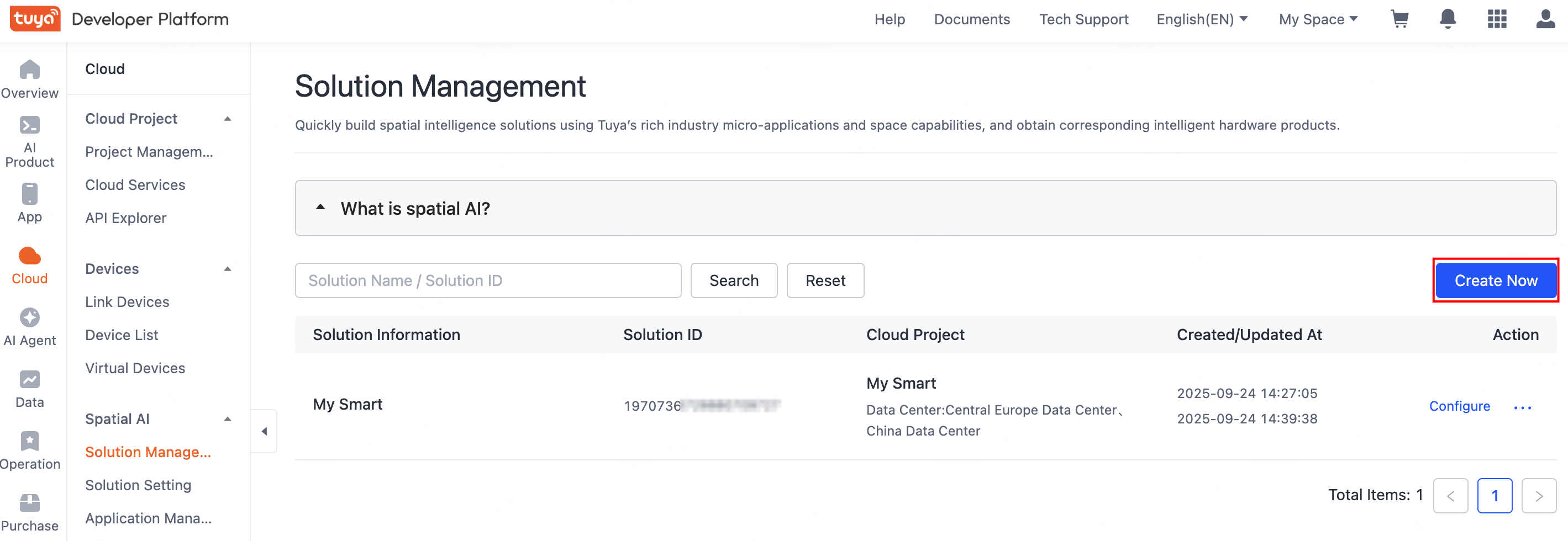Click the Solution Name search field
This screenshot has width=1568, height=541.
point(487,280)
